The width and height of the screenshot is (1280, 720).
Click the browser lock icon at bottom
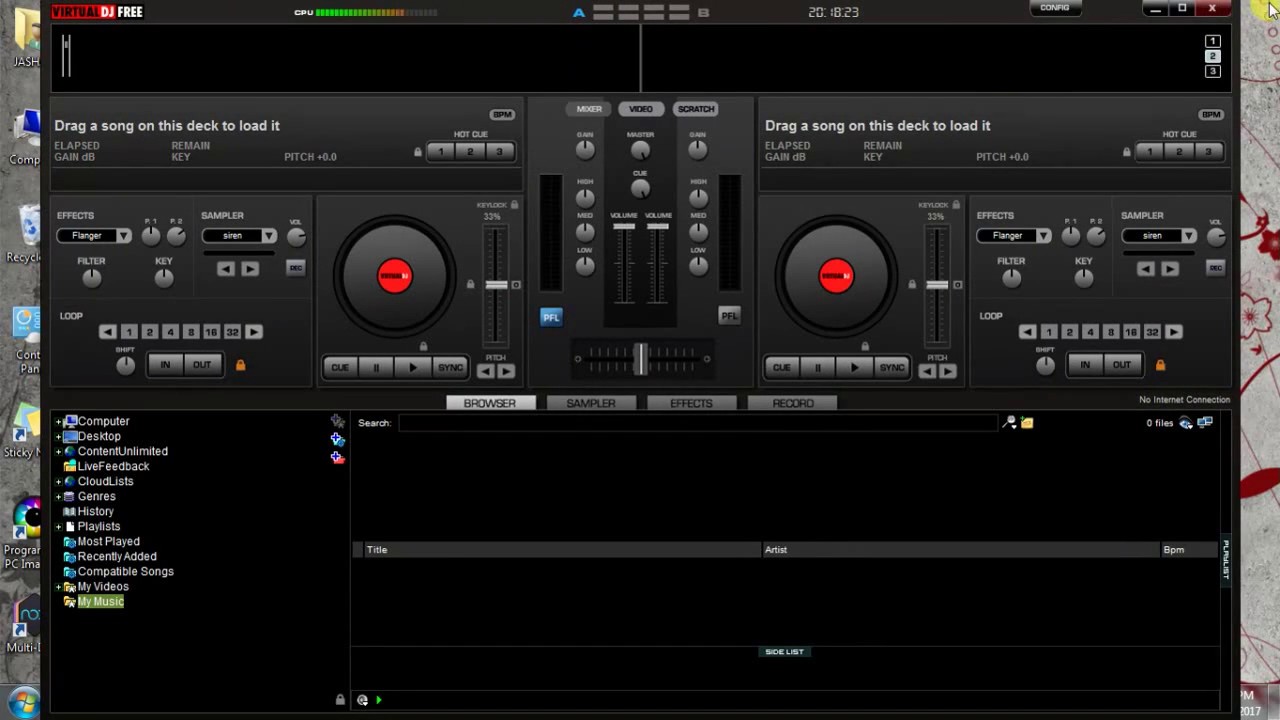click(x=340, y=700)
